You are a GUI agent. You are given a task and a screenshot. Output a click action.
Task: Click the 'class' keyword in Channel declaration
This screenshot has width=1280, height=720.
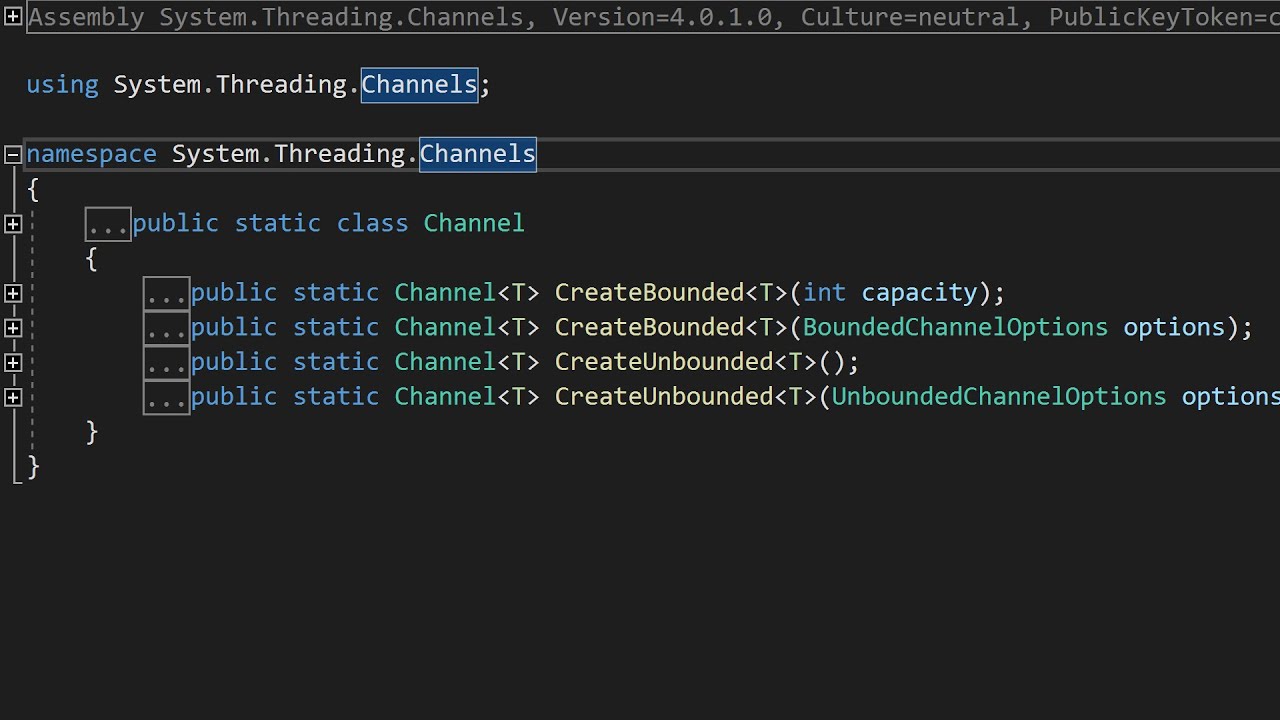coord(372,223)
